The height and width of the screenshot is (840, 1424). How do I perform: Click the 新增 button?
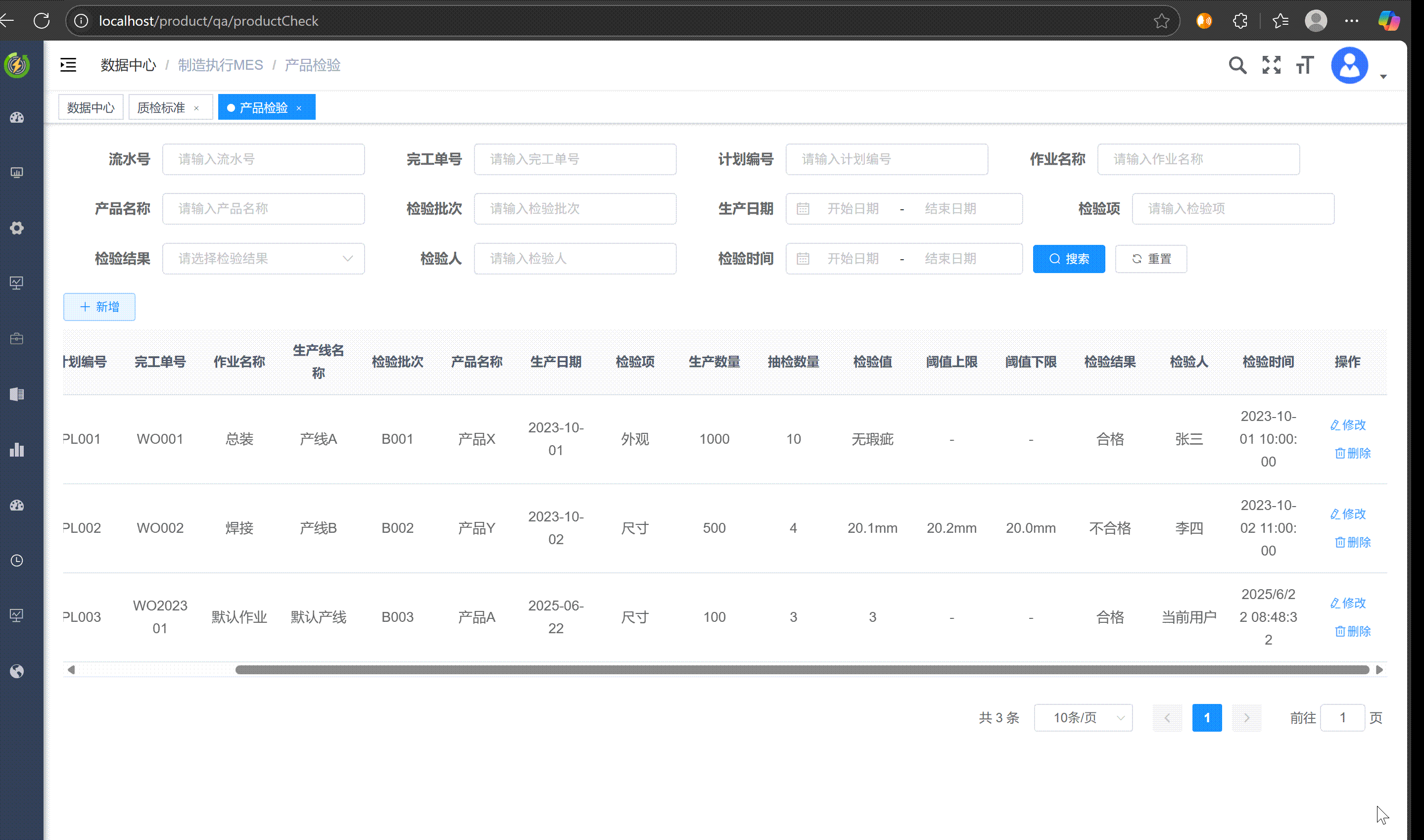click(x=99, y=307)
